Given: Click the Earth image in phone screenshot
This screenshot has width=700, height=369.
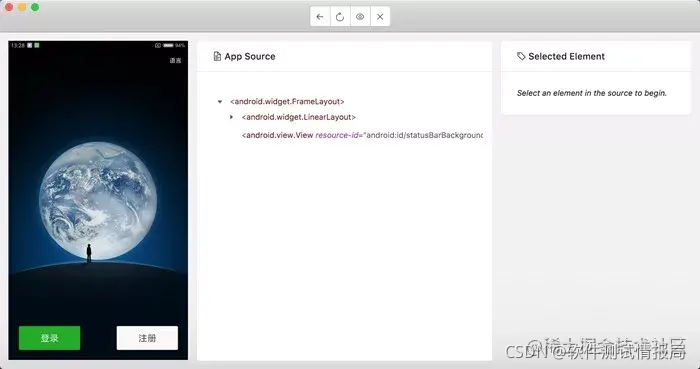Looking at the screenshot, I should pos(98,201).
